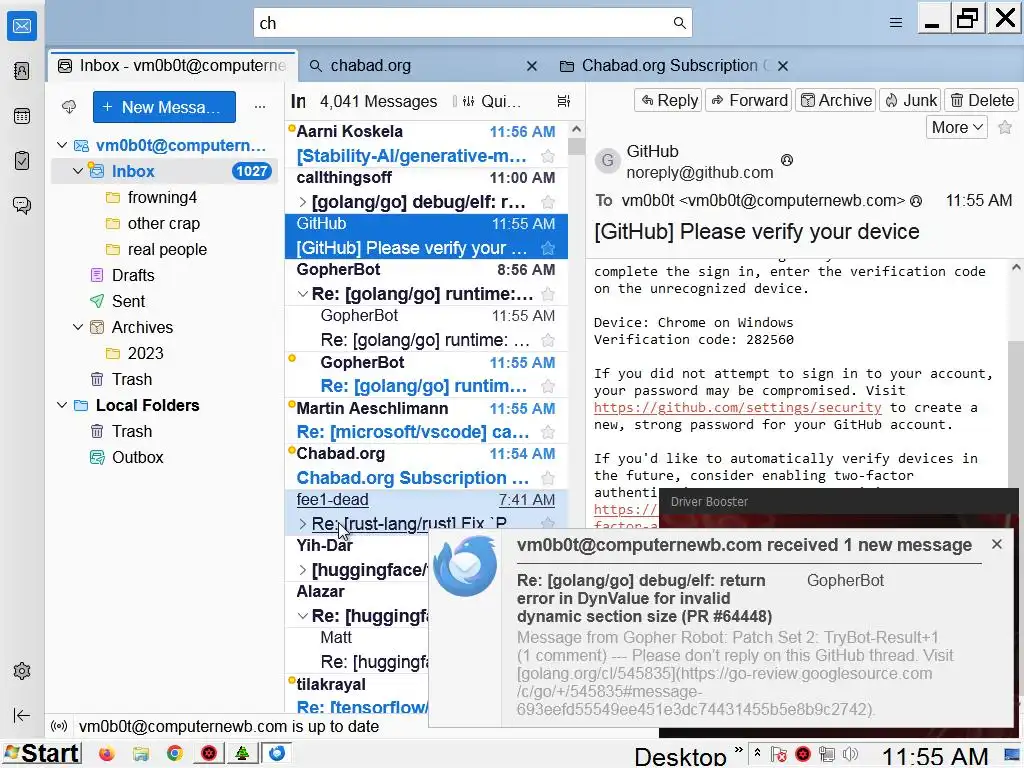Viewport: 1024px width, 768px height.
Task: Collapse the spaces toolbar arrow
Action: 22,715
